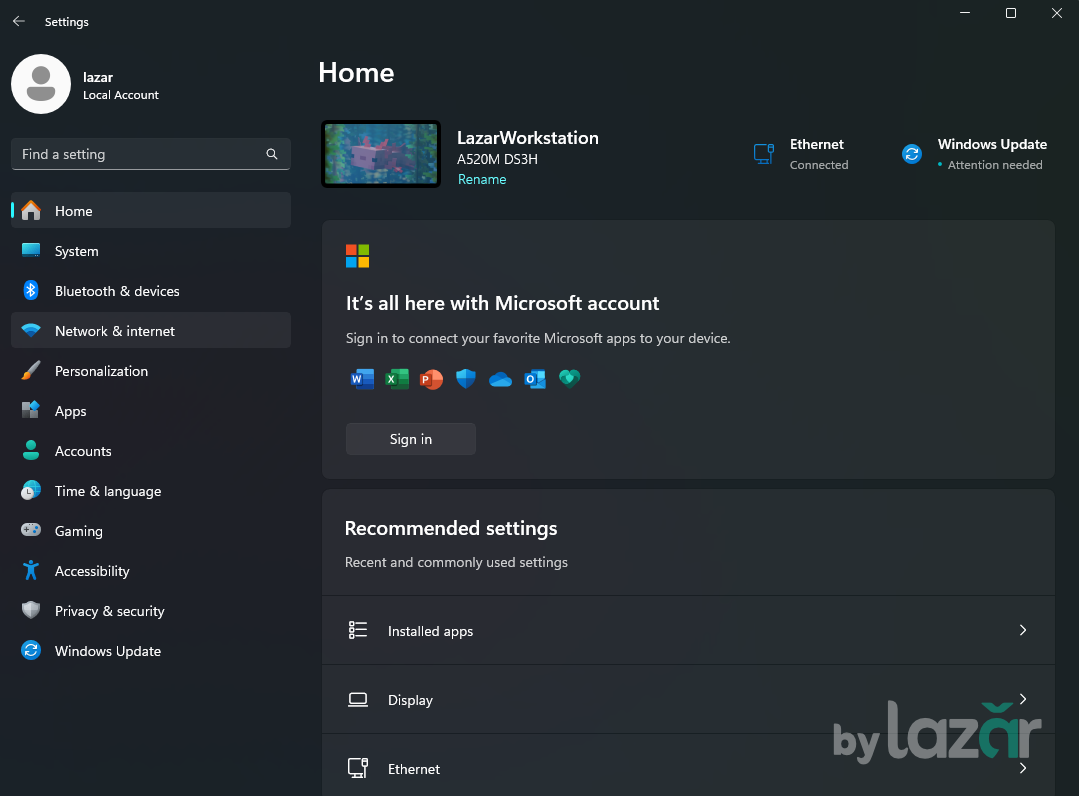
Task: Click the Privacy & security shield icon
Action: point(31,611)
